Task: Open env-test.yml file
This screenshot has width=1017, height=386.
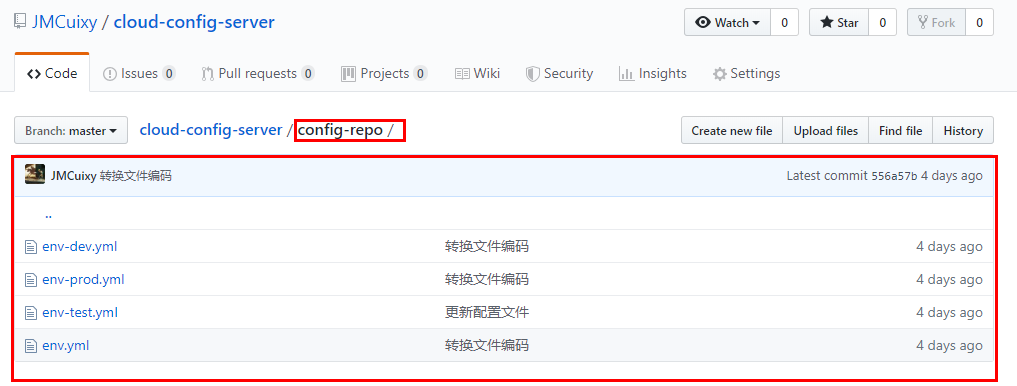Action: (x=80, y=313)
